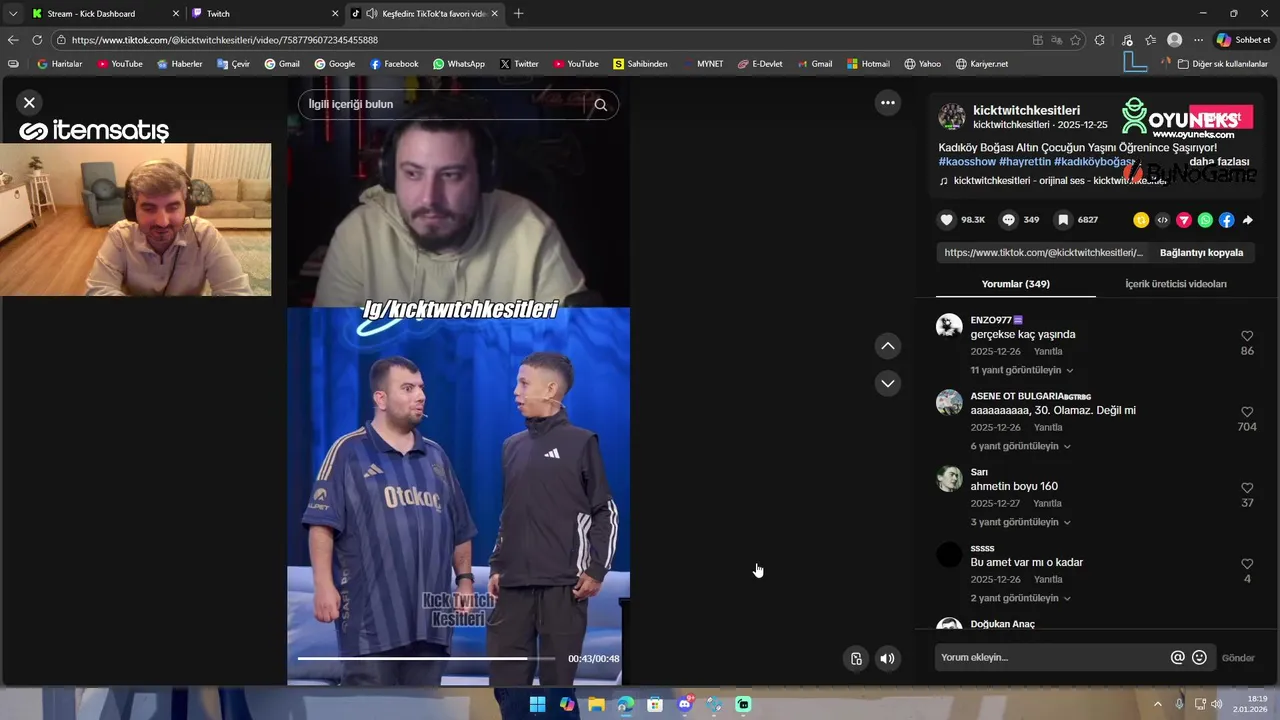Like ENZO977's comment heart
This screenshot has height=720, width=1280.
pyautogui.click(x=1247, y=336)
